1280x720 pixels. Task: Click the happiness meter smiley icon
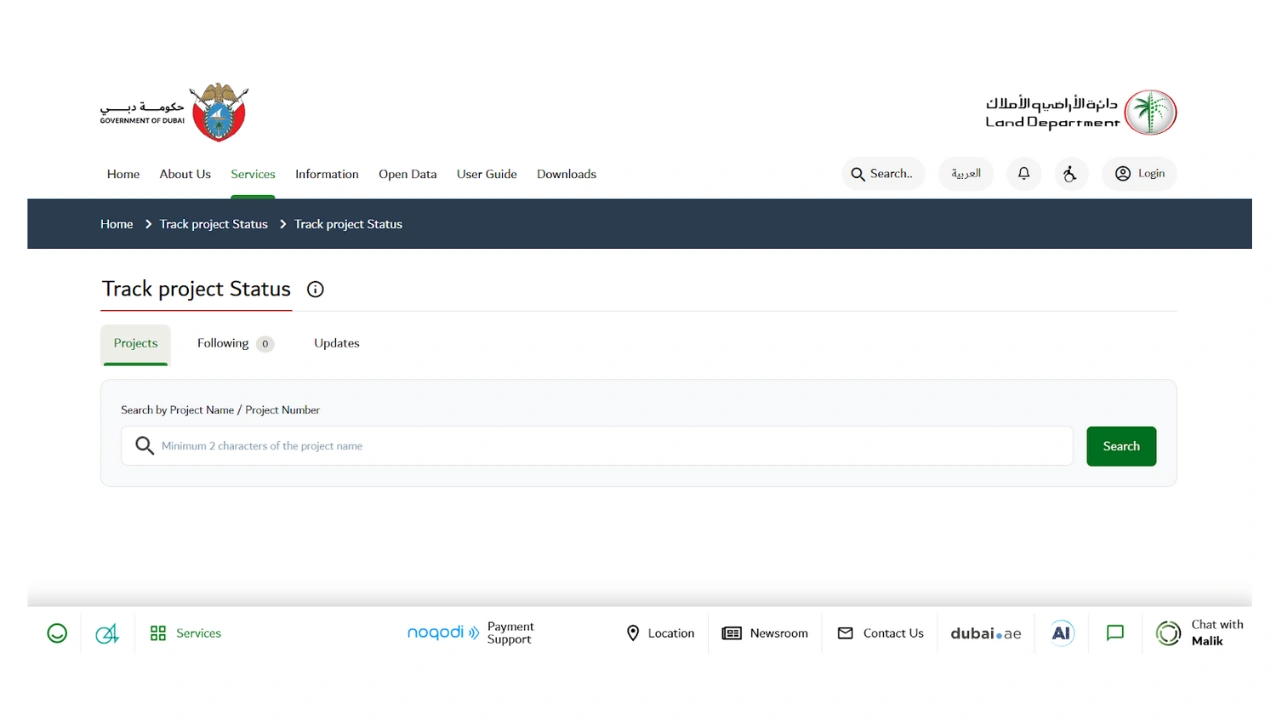pos(57,632)
